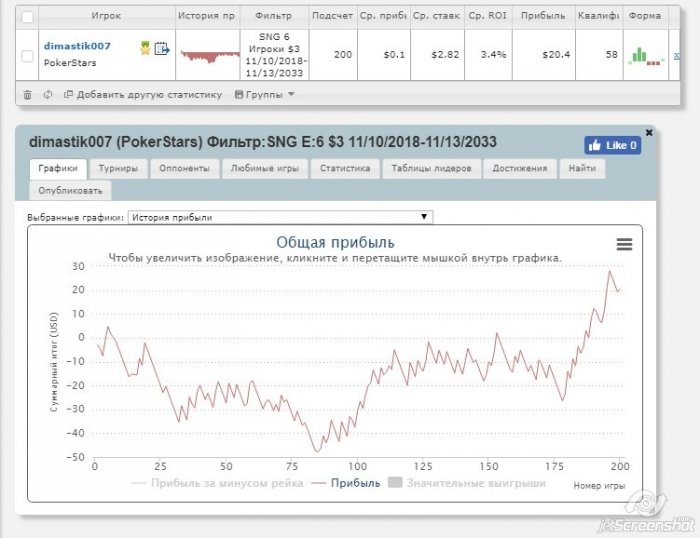Screen dimensions: 700x538
Task: Sort by the 'Прибыль' column header
Action: pyautogui.click(x=543, y=16)
